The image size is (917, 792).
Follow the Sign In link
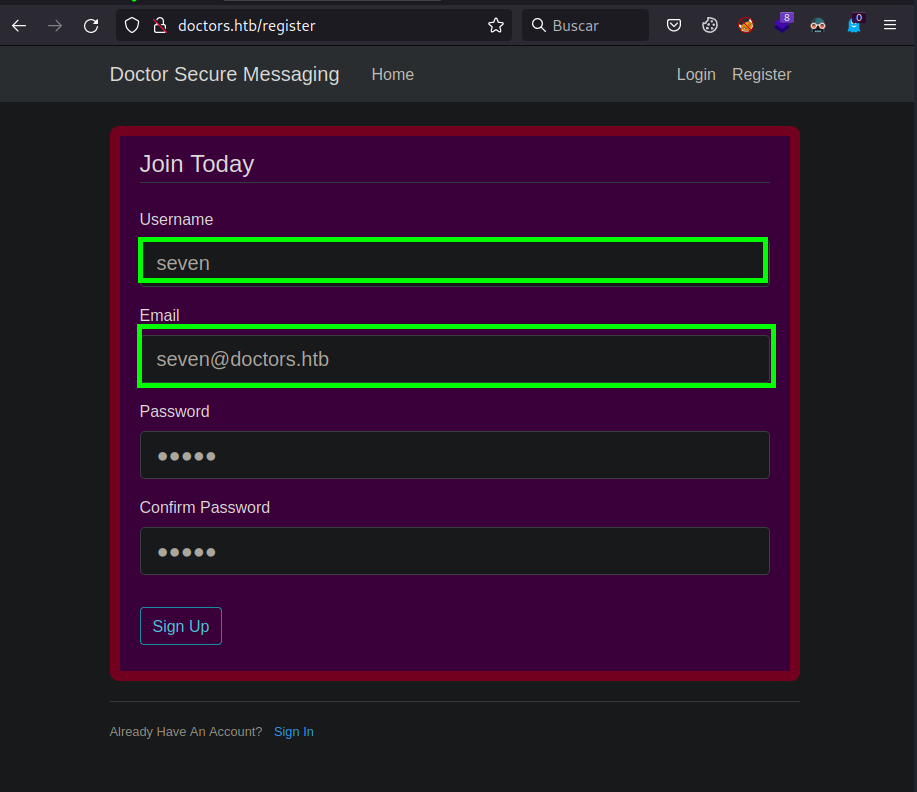pyautogui.click(x=293, y=732)
